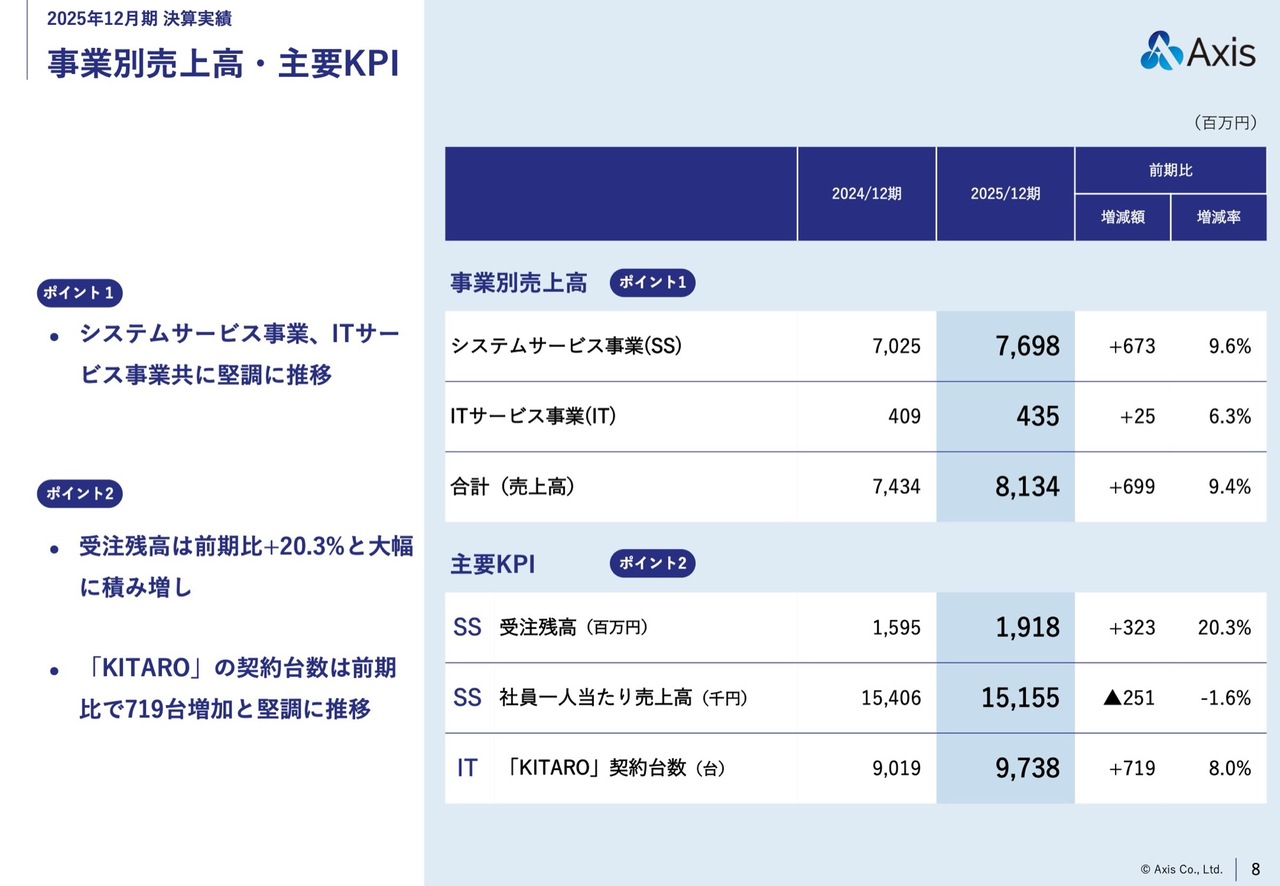The image size is (1280, 886).
Task: Click the © Axis Co., Ltd. footer text
Action: (x=1181, y=869)
